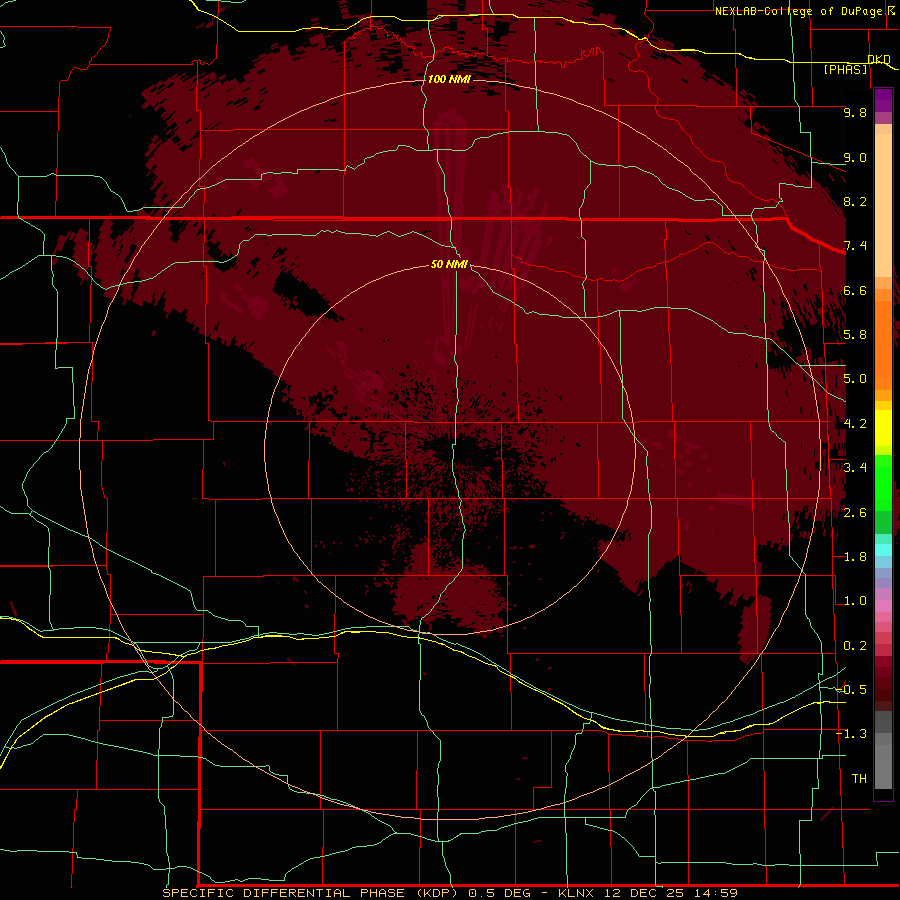Click the [PHAS] unit label

click(845, 70)
